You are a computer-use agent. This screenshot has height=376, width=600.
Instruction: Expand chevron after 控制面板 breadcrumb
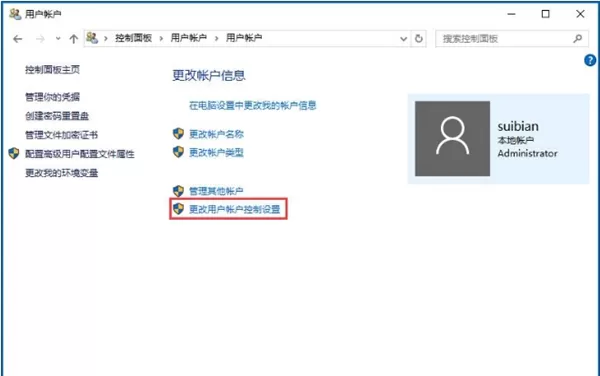[161, 38]
